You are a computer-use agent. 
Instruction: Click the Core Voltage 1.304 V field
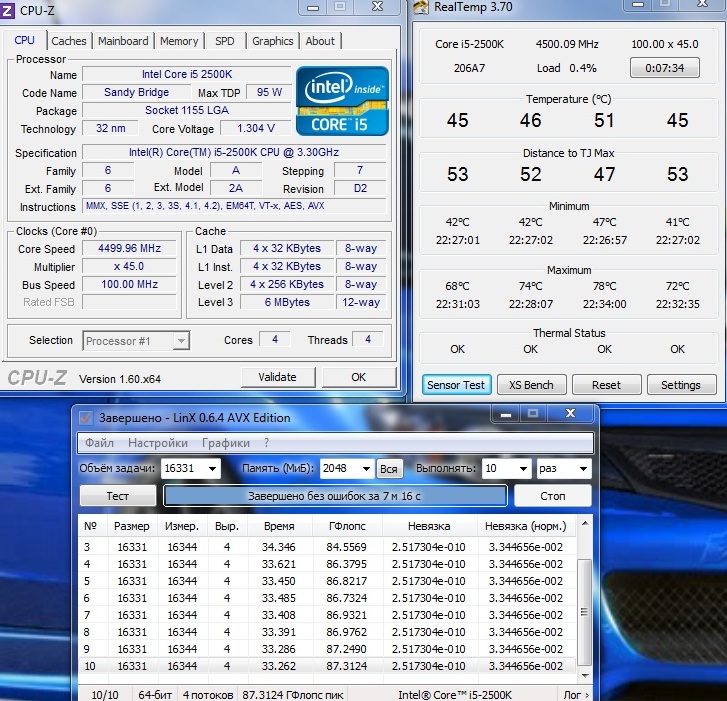coord(255,128)
